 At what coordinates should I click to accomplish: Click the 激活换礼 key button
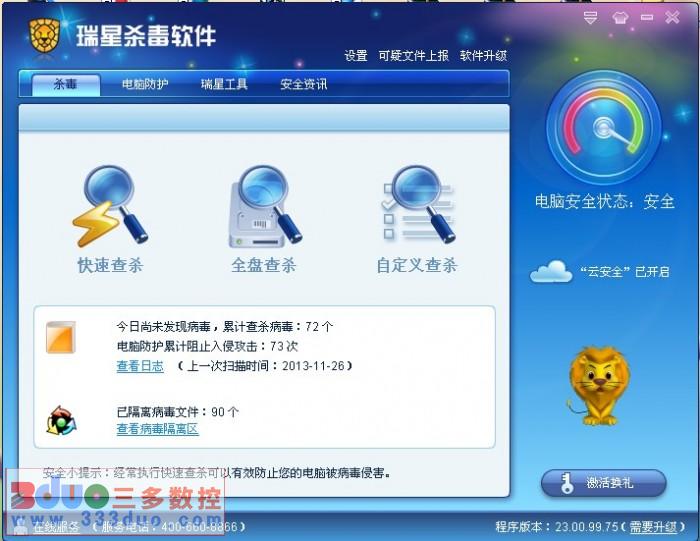[604, 483]
